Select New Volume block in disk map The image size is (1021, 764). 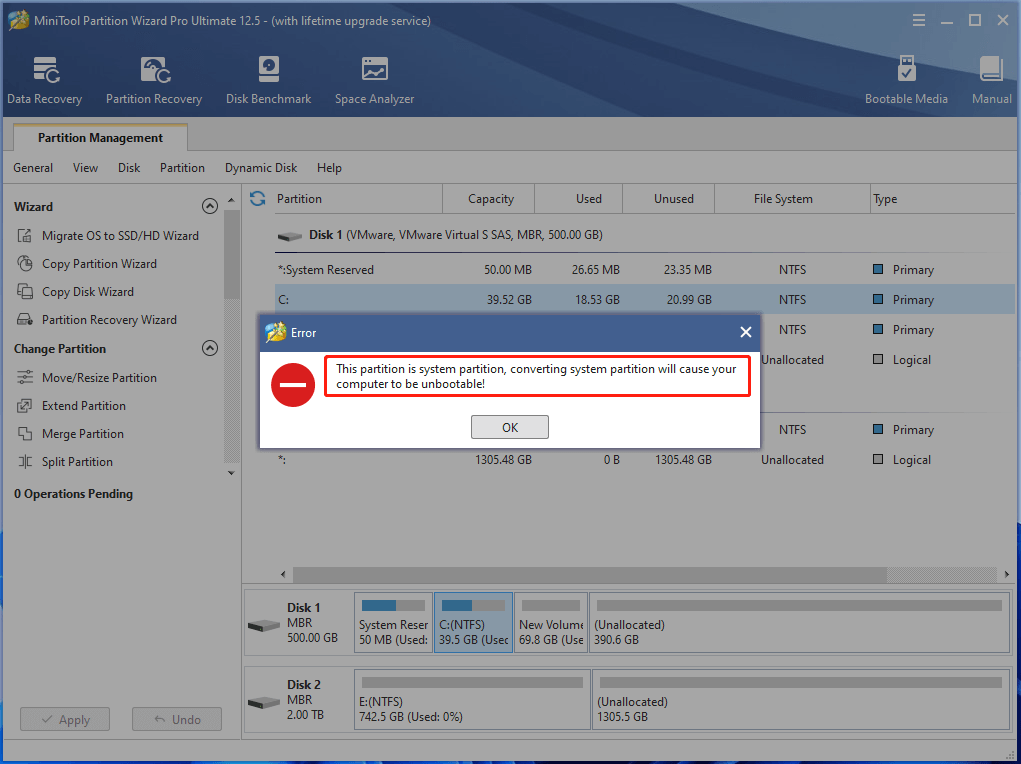(551, 622)
